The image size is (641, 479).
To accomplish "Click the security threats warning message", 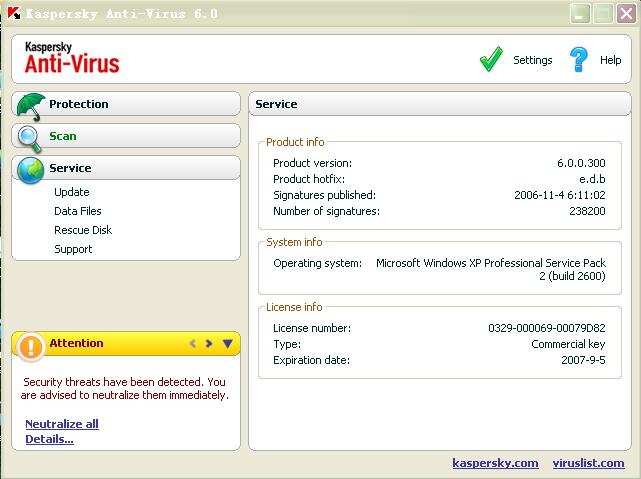I will tap(124, 388).
